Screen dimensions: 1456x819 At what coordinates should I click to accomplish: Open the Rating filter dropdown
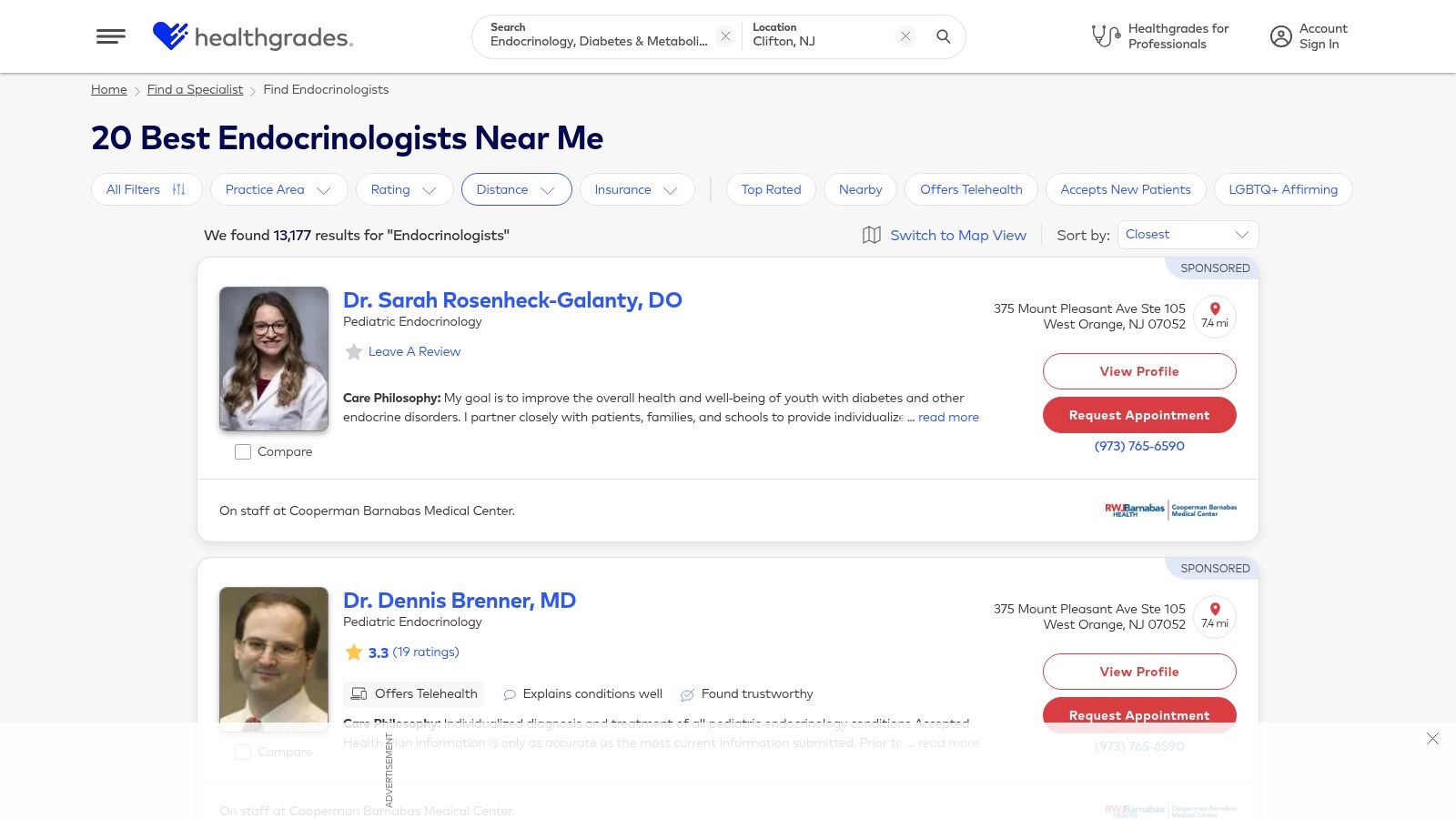404,189
